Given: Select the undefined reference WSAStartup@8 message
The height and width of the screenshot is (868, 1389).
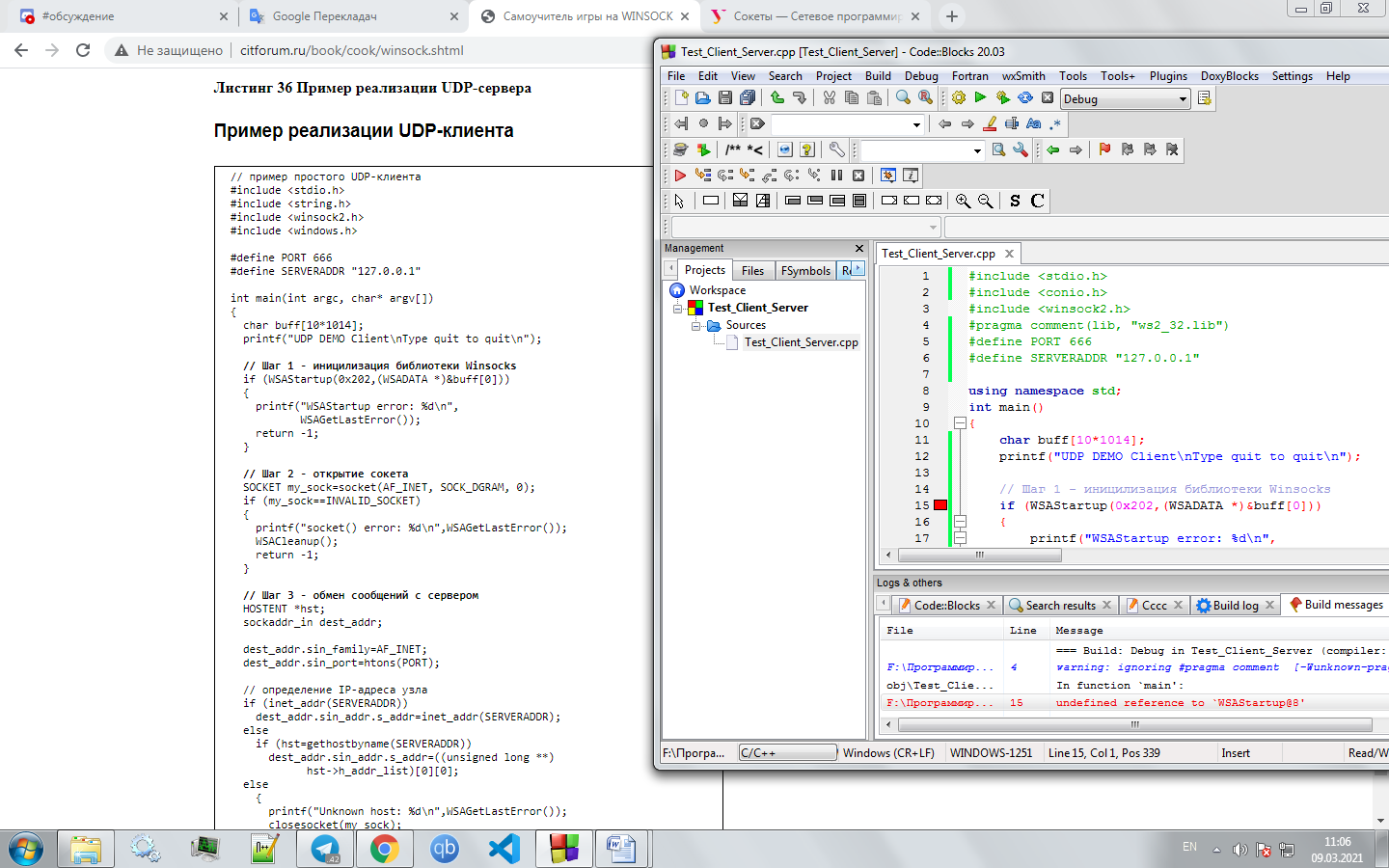Looking at the screenshot, I should point(1133,703).
